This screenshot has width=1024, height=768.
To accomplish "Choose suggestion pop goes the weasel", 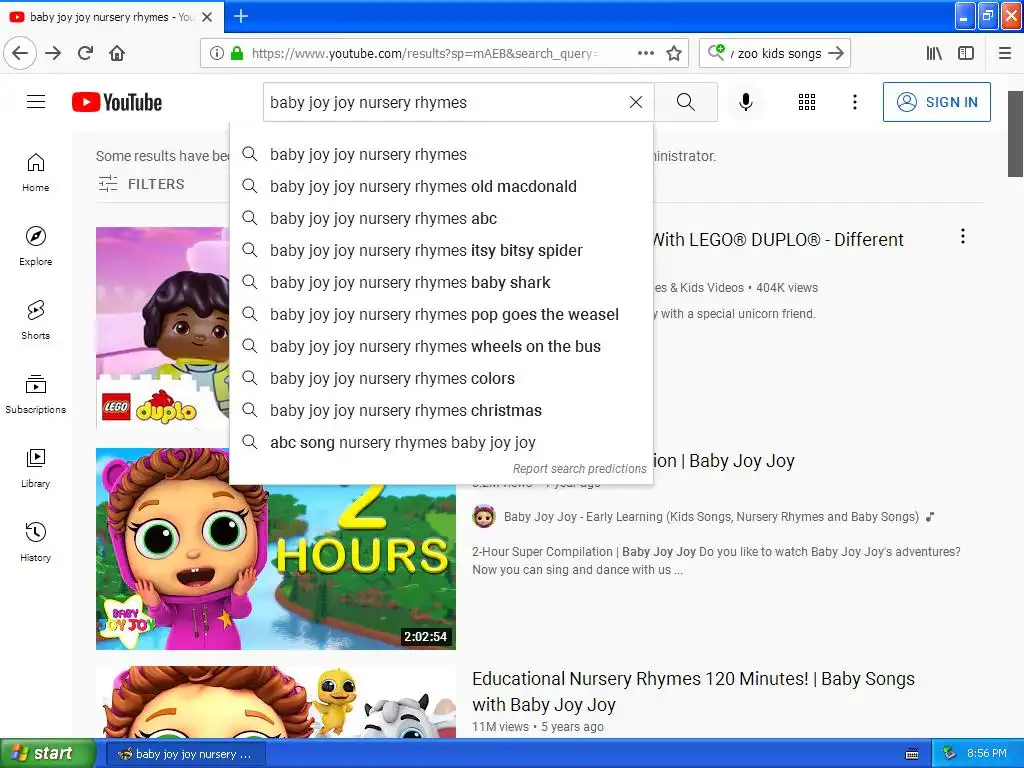I will tap(441, 314).
